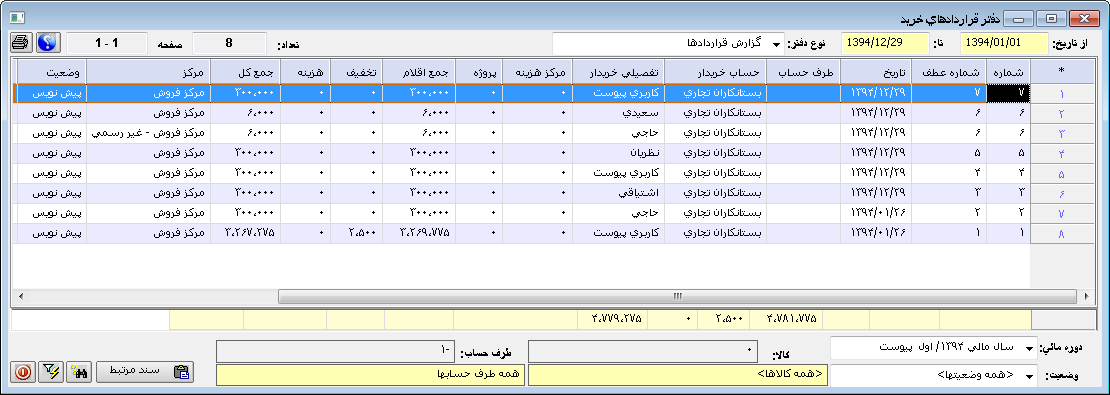Click the طرف حساب column header
This screenshot has height=395, width=1110.
pos(803,72)
